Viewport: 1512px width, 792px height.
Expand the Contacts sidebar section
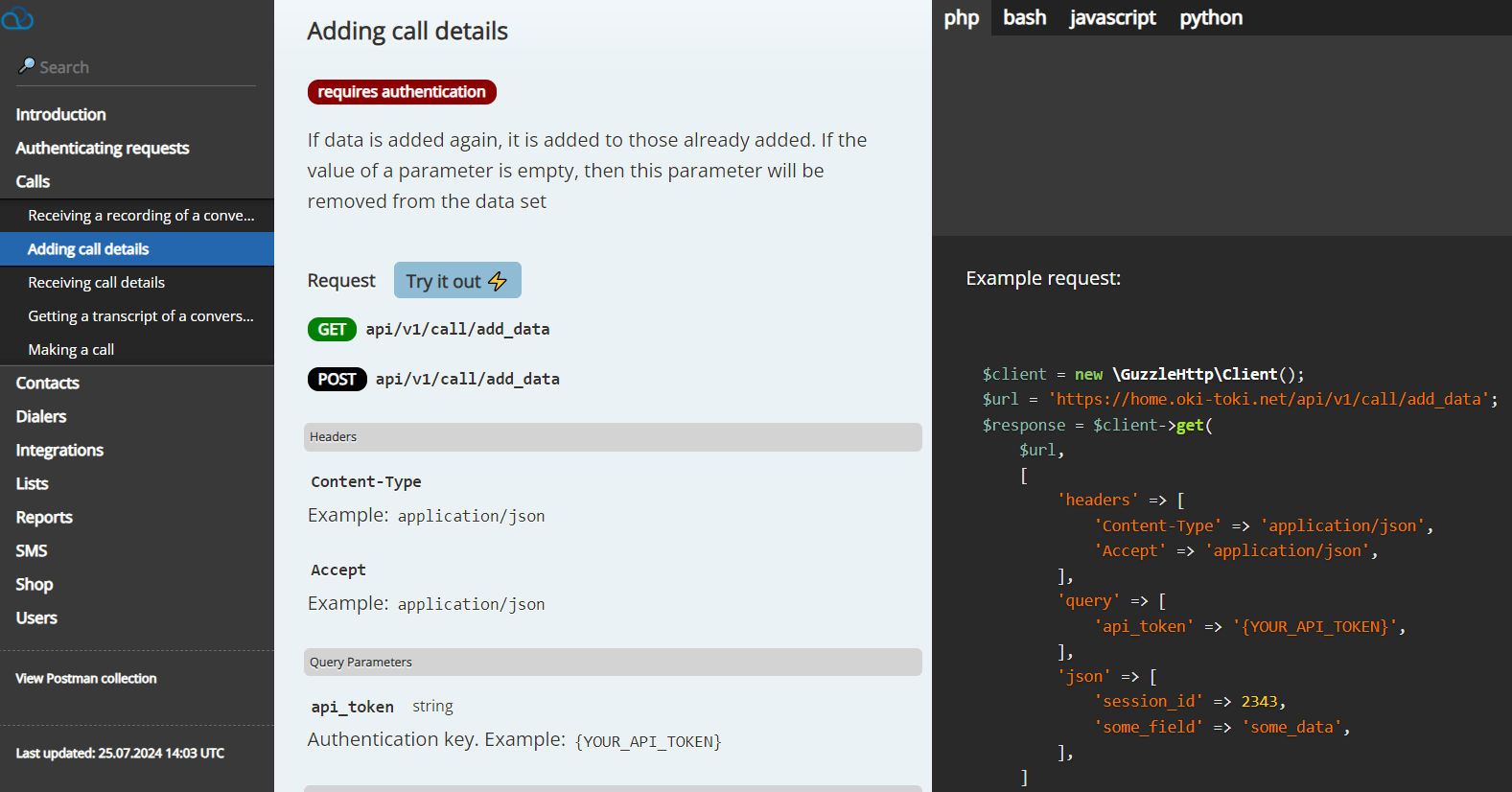point(47,383)
